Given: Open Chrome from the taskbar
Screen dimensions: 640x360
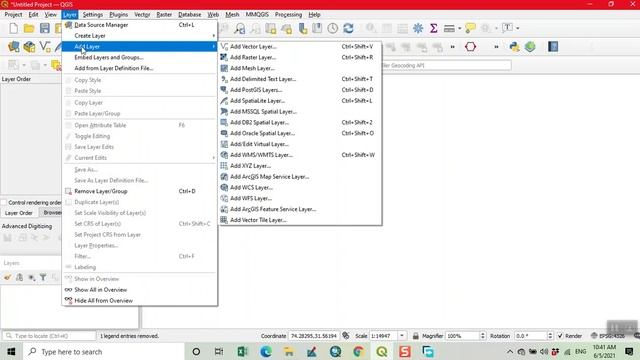Looking at the screenshot, I should pyautogui.click(x=358, y=351).
